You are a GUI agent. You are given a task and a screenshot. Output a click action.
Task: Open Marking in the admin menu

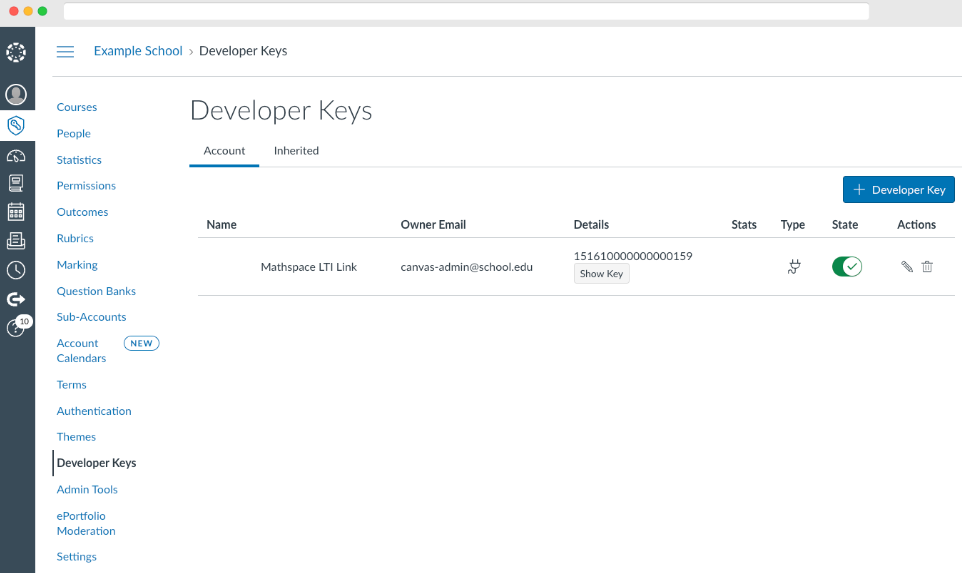click(77, 265)
